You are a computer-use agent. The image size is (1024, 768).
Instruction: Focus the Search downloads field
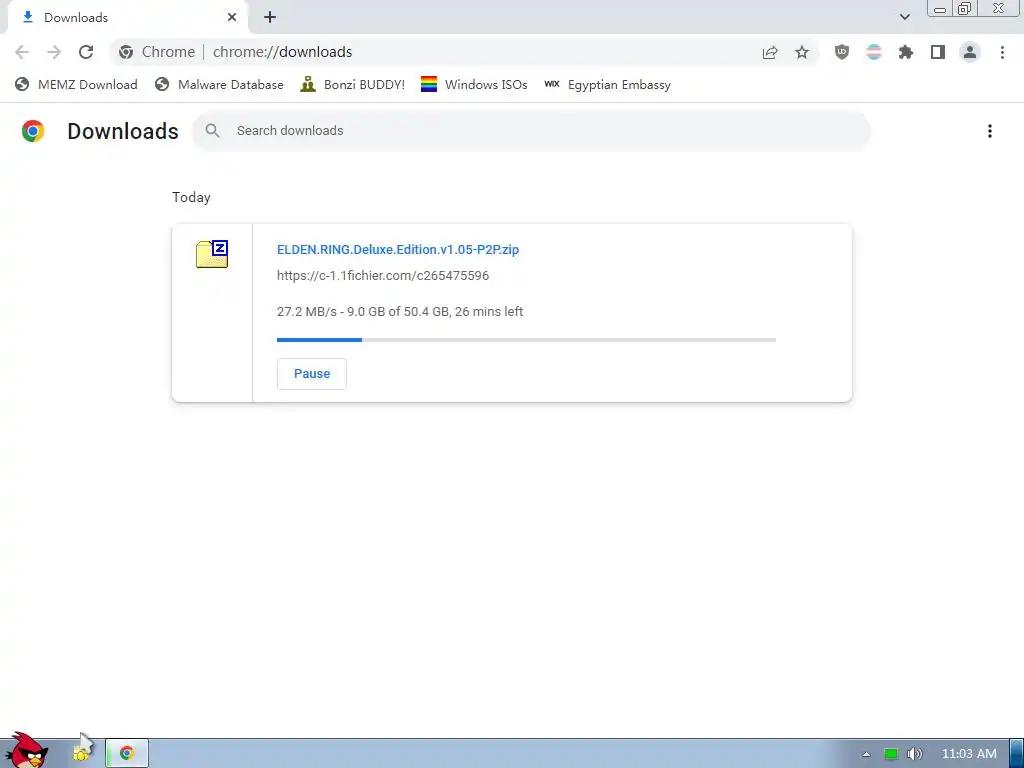[x=531, y=131]
